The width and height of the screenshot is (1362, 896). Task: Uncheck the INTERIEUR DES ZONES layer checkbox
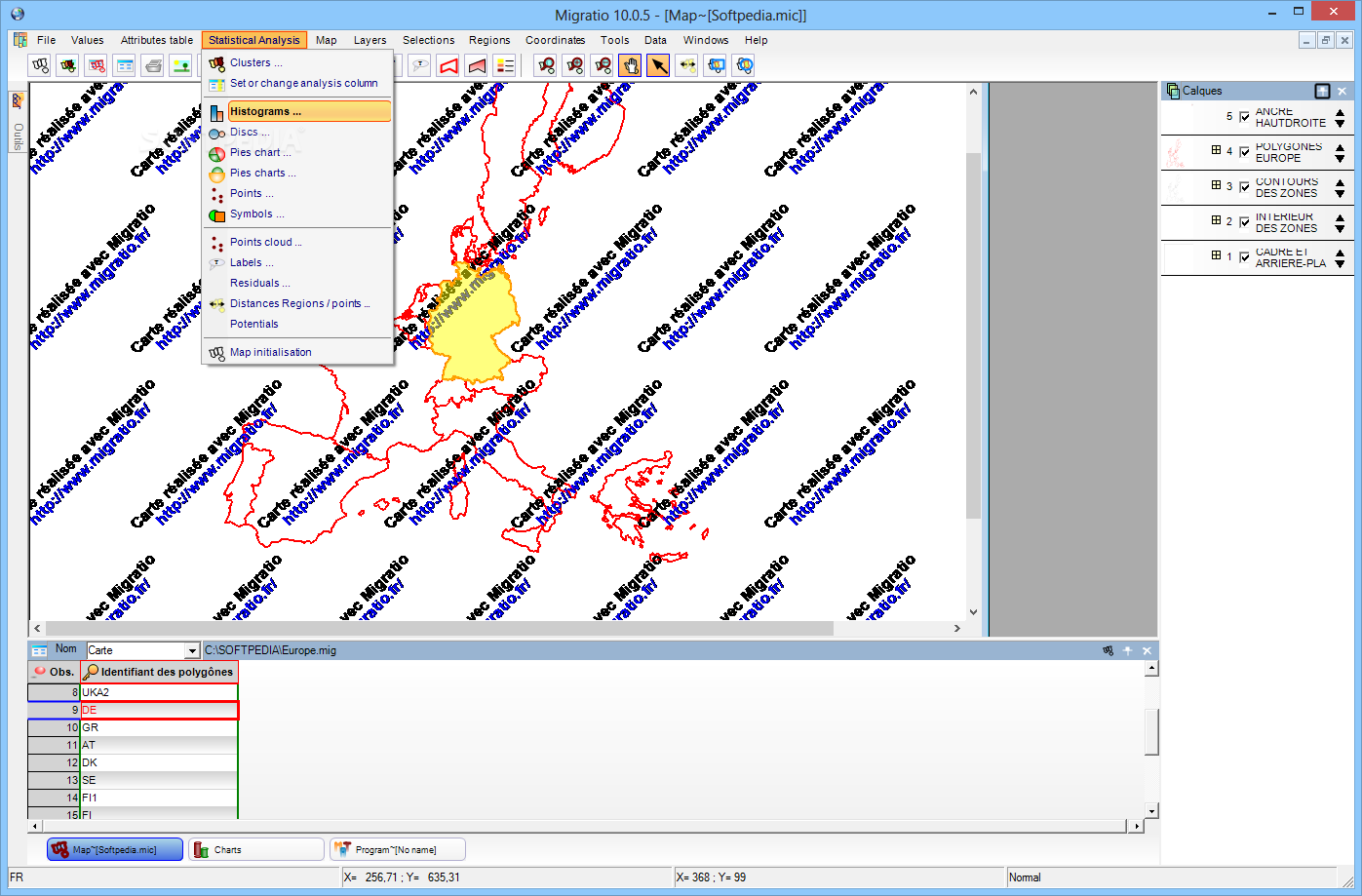click(1244, 222)
